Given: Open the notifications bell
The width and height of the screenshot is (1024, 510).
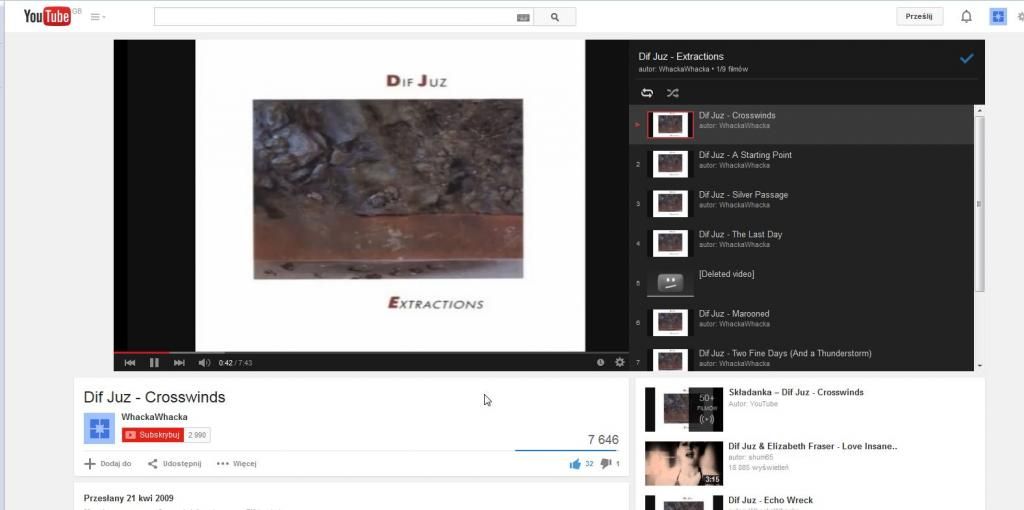Looking at the screenshot, I should pyautogui.click(x=967, y=17).
